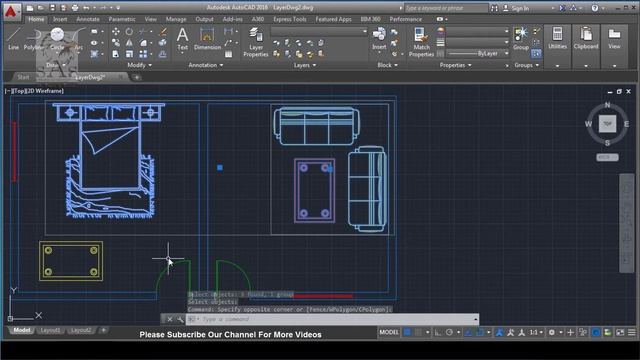Select the Move tool in Modify panel
The image size is (640, 360).
pyautogui.click(x=116, y=31)
